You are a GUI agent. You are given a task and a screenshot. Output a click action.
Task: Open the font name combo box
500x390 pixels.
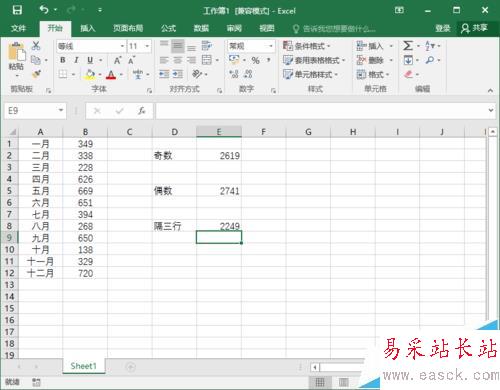pyautogui.click(x=91, y=46)
